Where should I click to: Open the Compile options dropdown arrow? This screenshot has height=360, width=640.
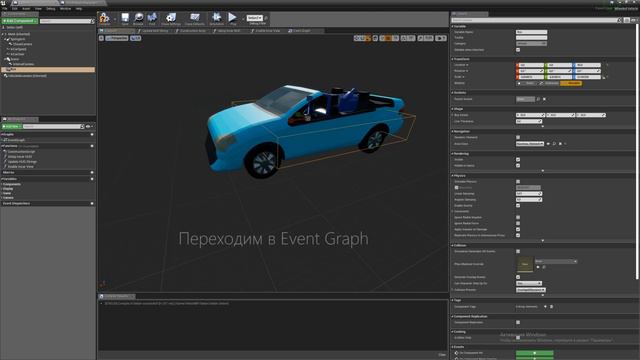pyautogui.click(x=114, y=18)
